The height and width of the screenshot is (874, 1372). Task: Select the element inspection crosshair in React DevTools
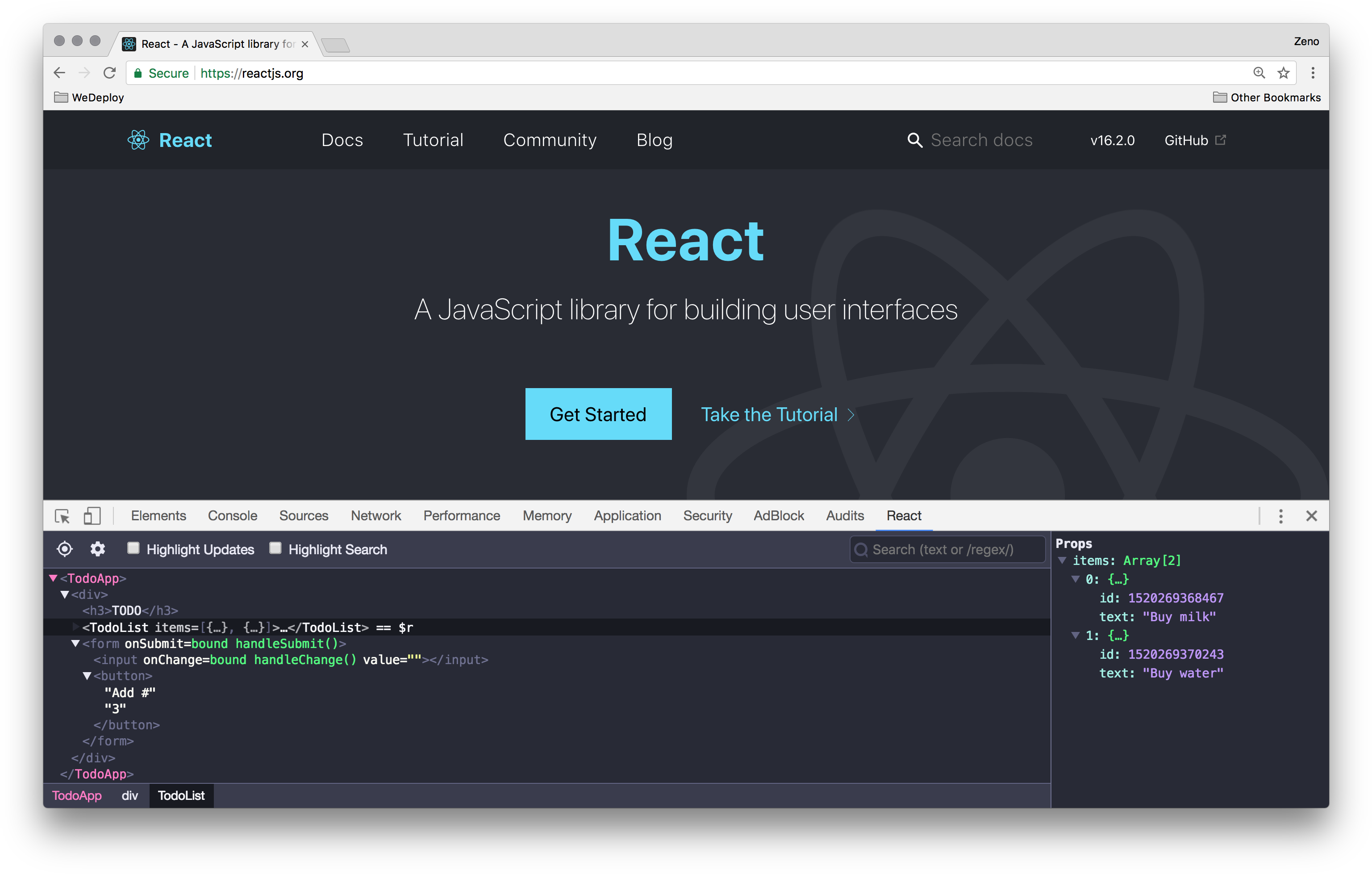pyautogui.click(x=64, y=549)
